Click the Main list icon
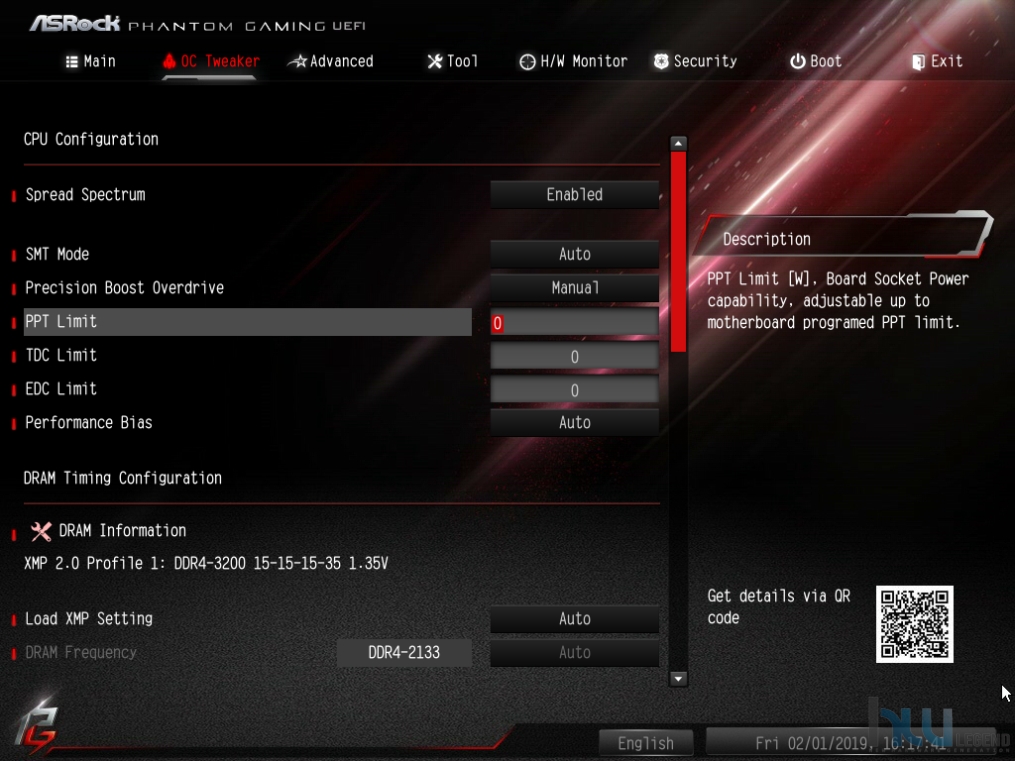Image resolution: width=1015 pixels, height=761 pixels. click(72, 61)
